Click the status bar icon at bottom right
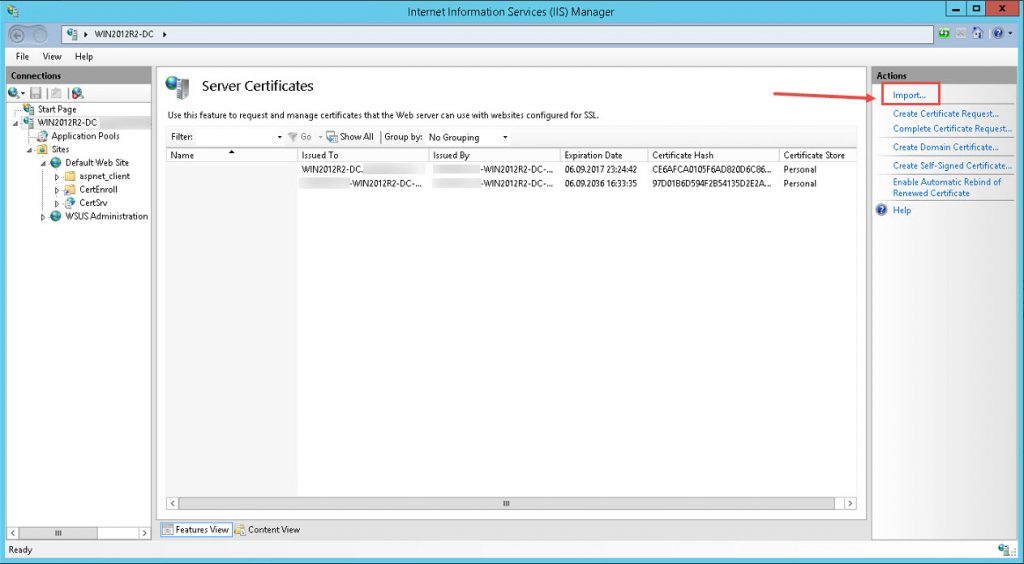 coord(1004,550)
